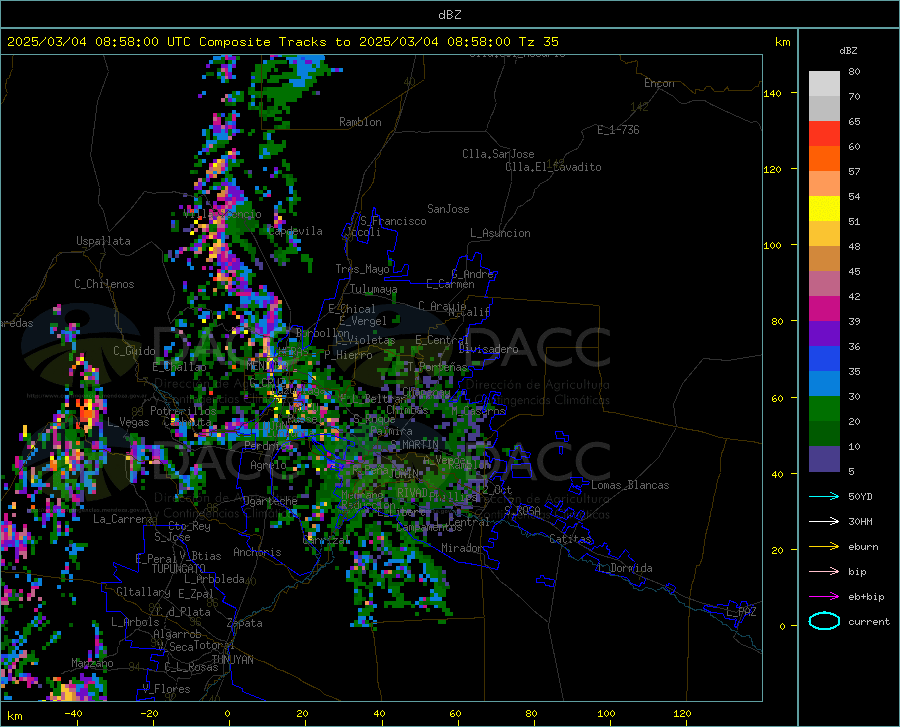900x727 pixels.
Task: Click the orange-red storm core near L_Vegas
Action: point(86,411)
